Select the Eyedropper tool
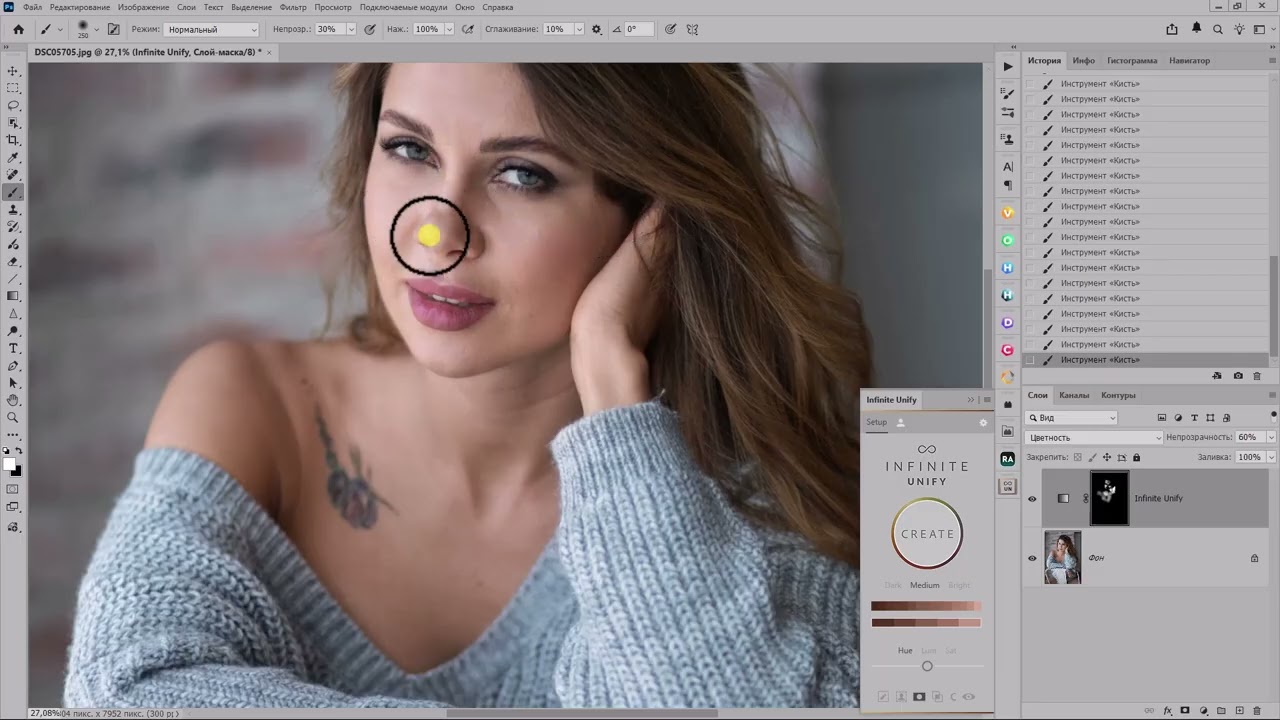 [x=13, y=157]
